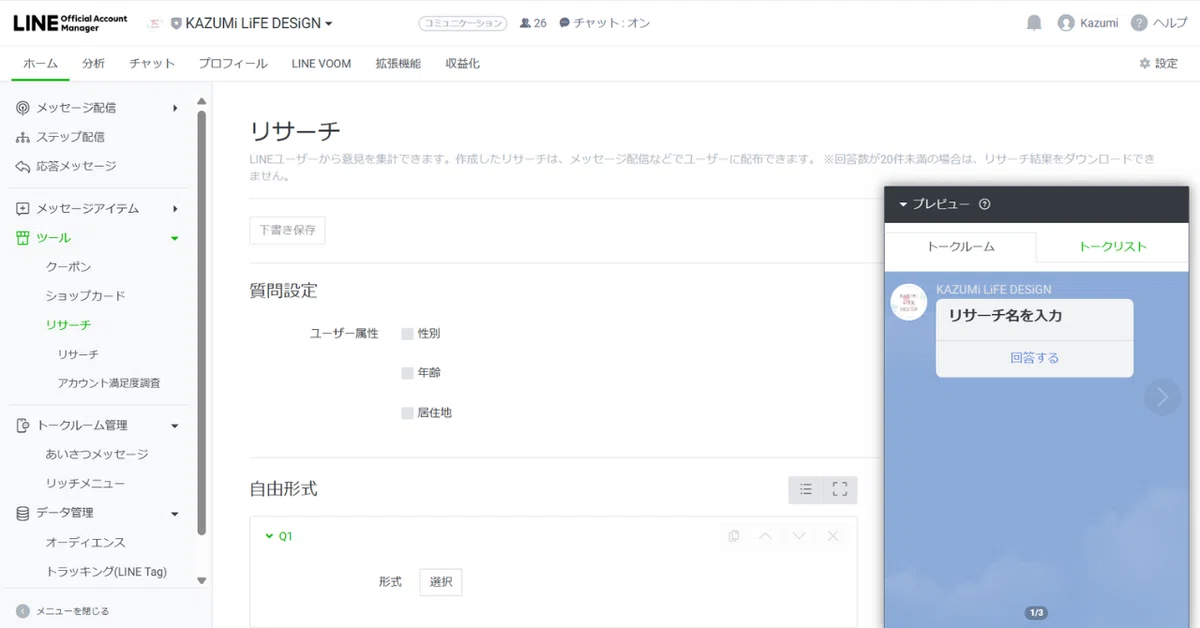Open the プロフィール tab
The image size is (1200, 628).
click(x=233, y=63)
